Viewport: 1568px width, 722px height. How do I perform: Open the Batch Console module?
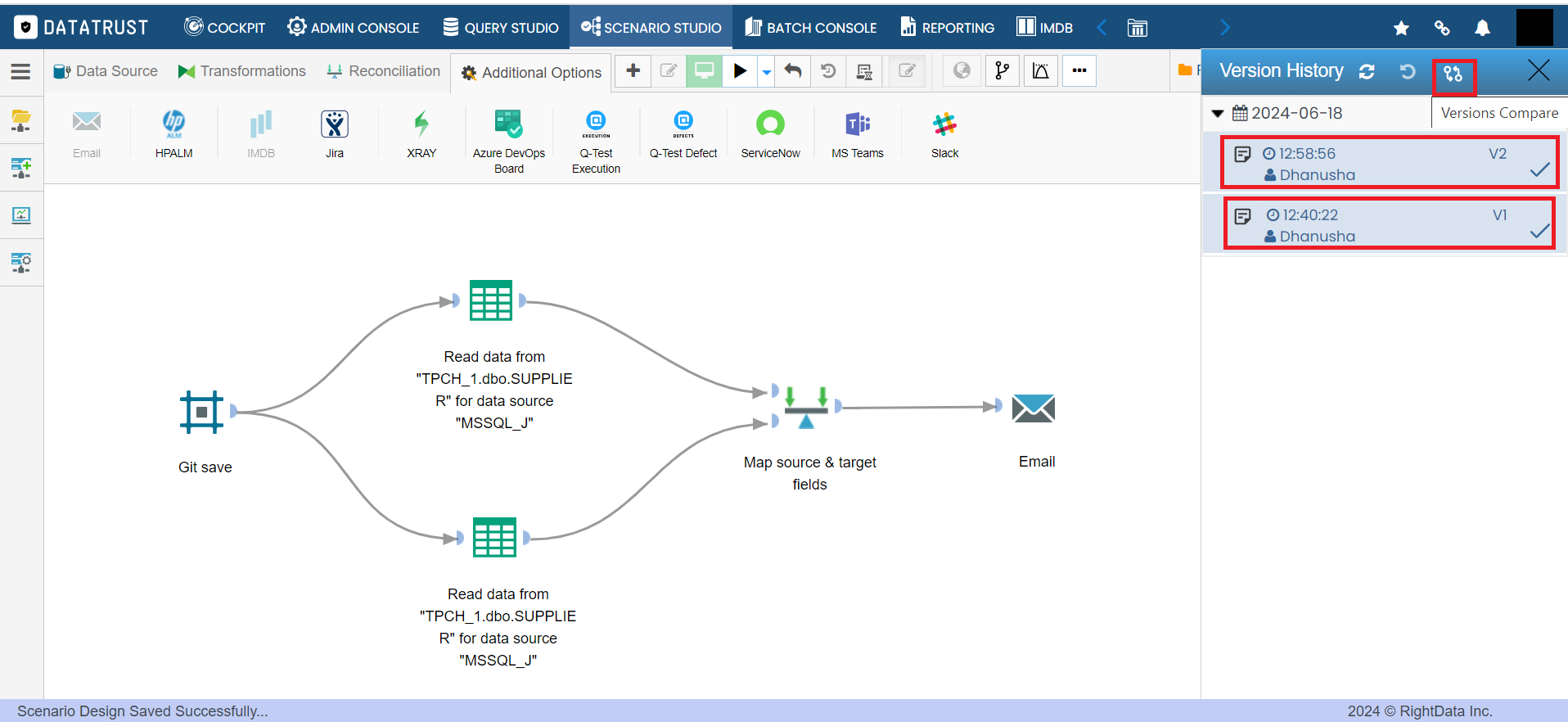coord(810,27)
